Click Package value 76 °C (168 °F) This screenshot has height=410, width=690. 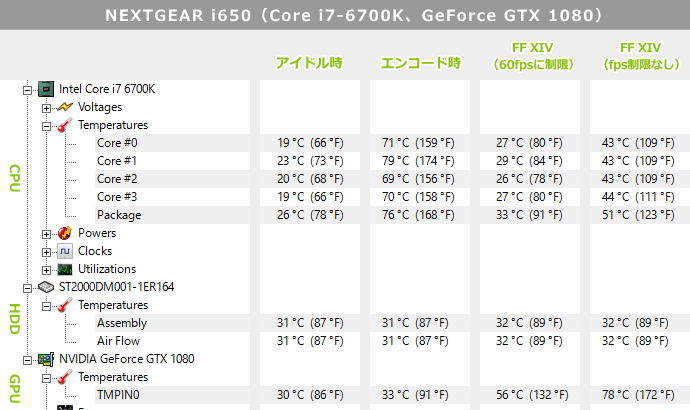[418, 215]
